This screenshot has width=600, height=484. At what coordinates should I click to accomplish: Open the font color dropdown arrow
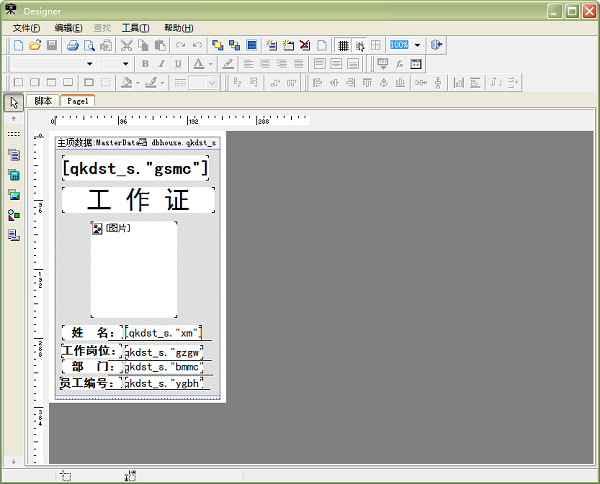point(210,64)
